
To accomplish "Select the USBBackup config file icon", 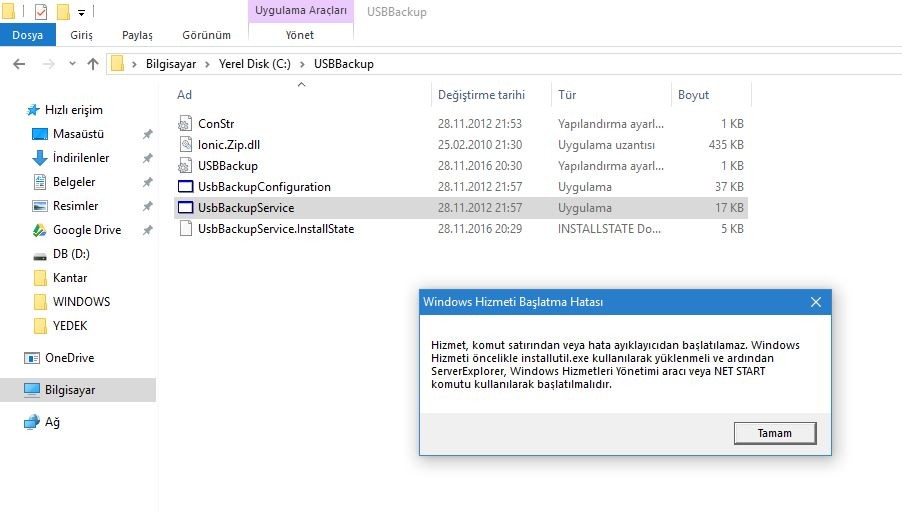I will [185, 166].
